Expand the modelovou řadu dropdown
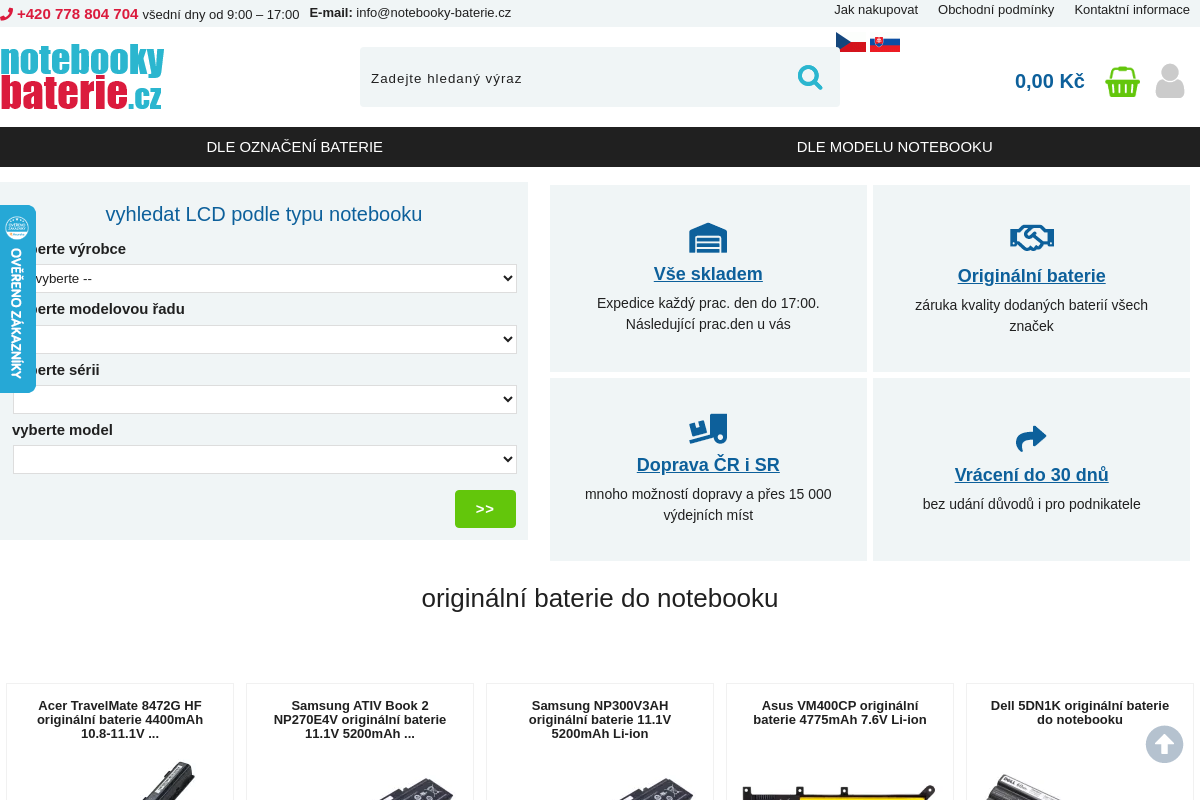Image resolution: width=1200 pixels, height=800 pixels. point(265,339)
